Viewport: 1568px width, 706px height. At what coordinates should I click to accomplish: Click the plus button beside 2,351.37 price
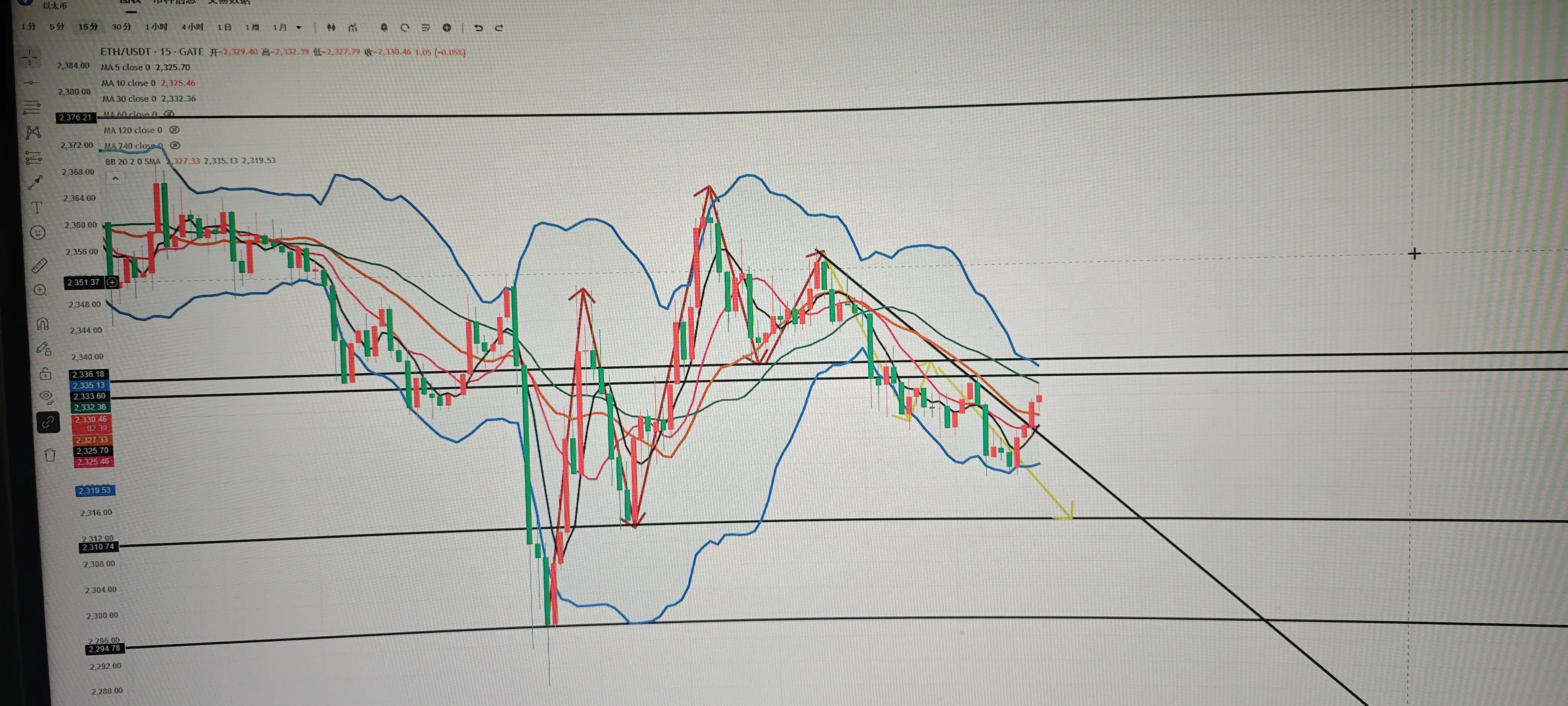pyautogui.click(x=112, y=283)
